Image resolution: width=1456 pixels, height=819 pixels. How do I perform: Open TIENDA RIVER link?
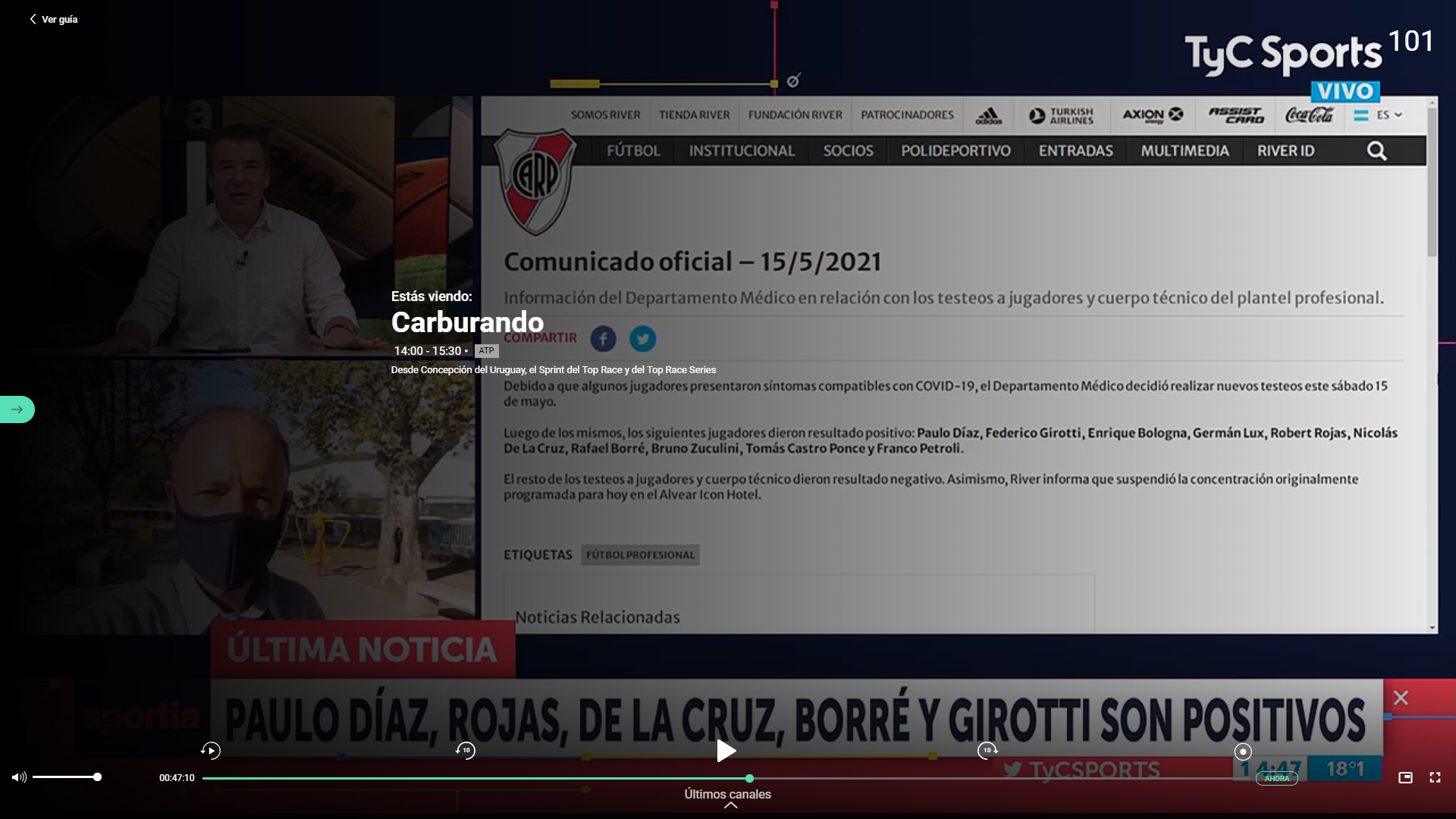pos(694,115)
